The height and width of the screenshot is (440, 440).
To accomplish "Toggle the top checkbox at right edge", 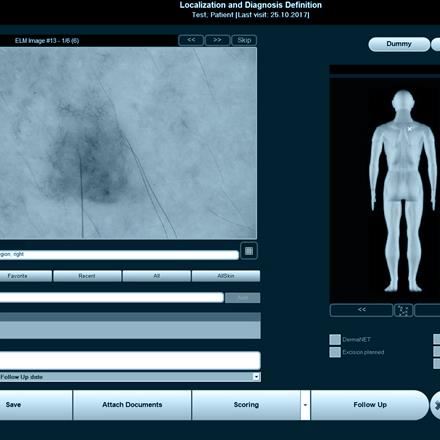I will (437, 339).
